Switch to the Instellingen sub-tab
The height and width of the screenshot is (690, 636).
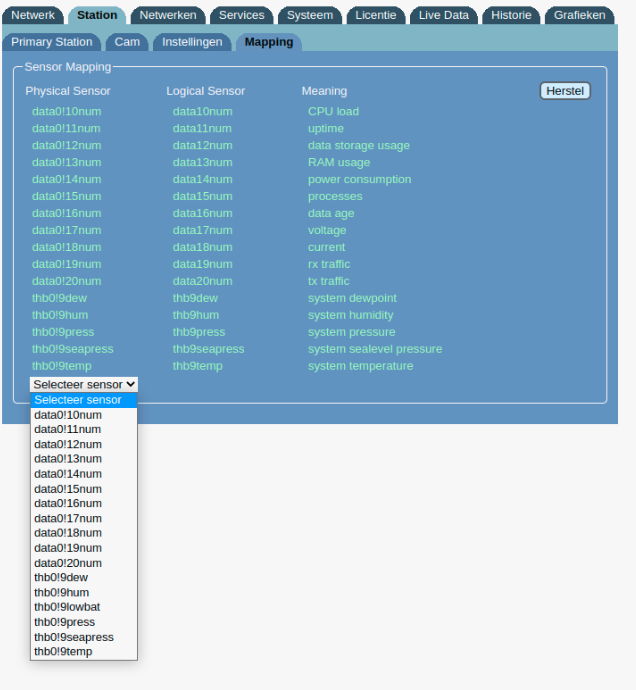coord(192,42)
